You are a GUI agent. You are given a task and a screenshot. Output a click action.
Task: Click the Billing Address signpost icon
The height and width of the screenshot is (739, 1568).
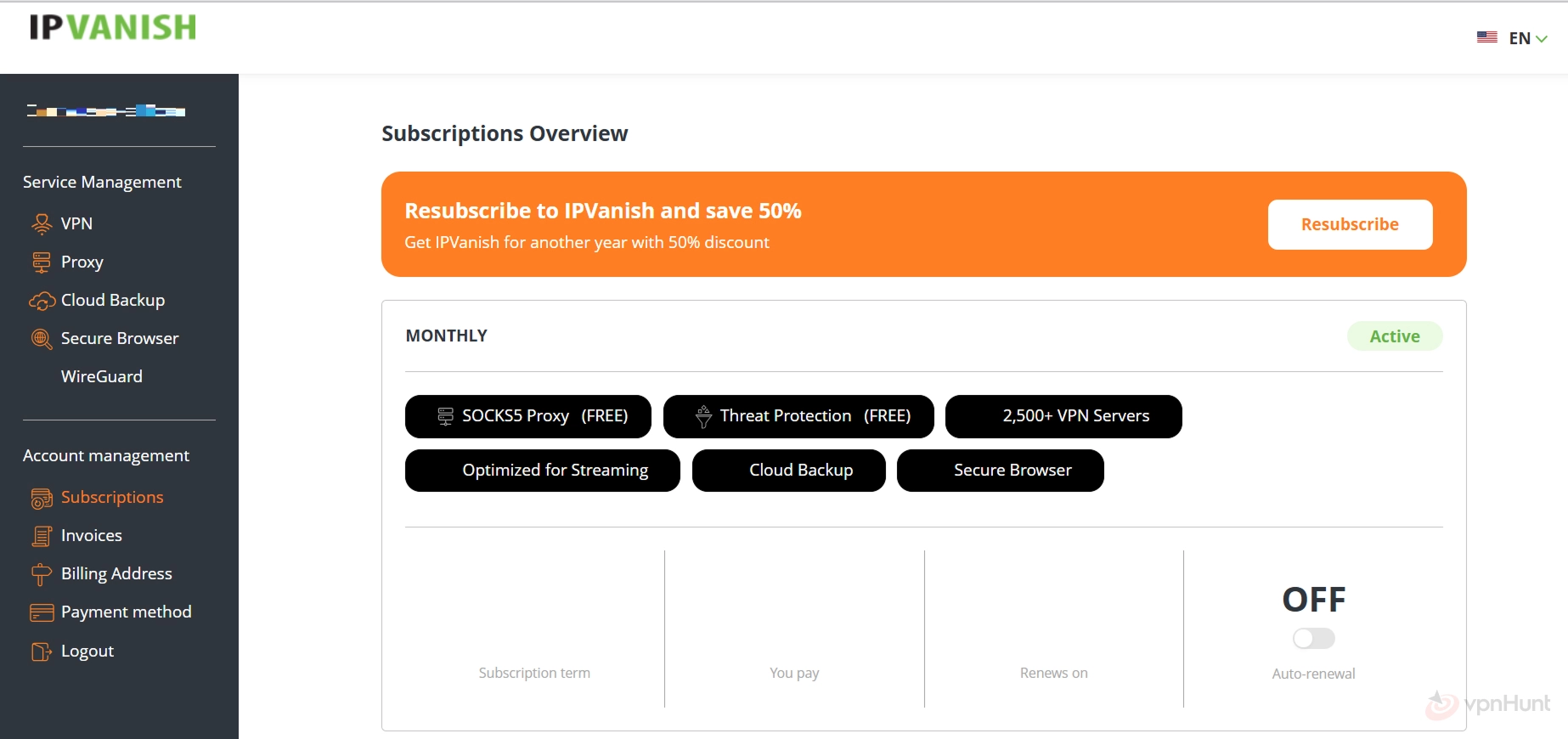(x=41, y=575)
